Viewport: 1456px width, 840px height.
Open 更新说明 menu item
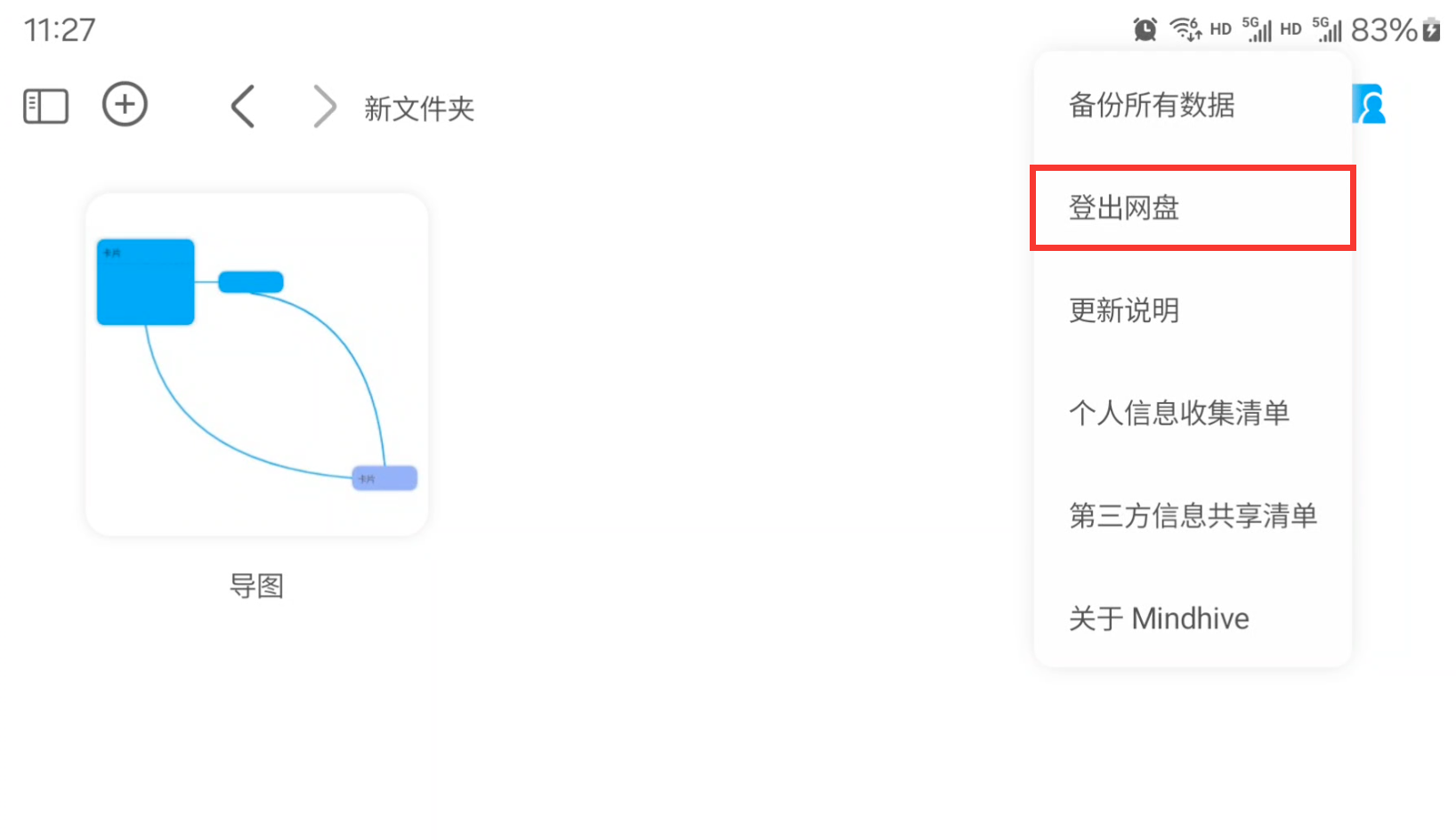point(1124,311)
